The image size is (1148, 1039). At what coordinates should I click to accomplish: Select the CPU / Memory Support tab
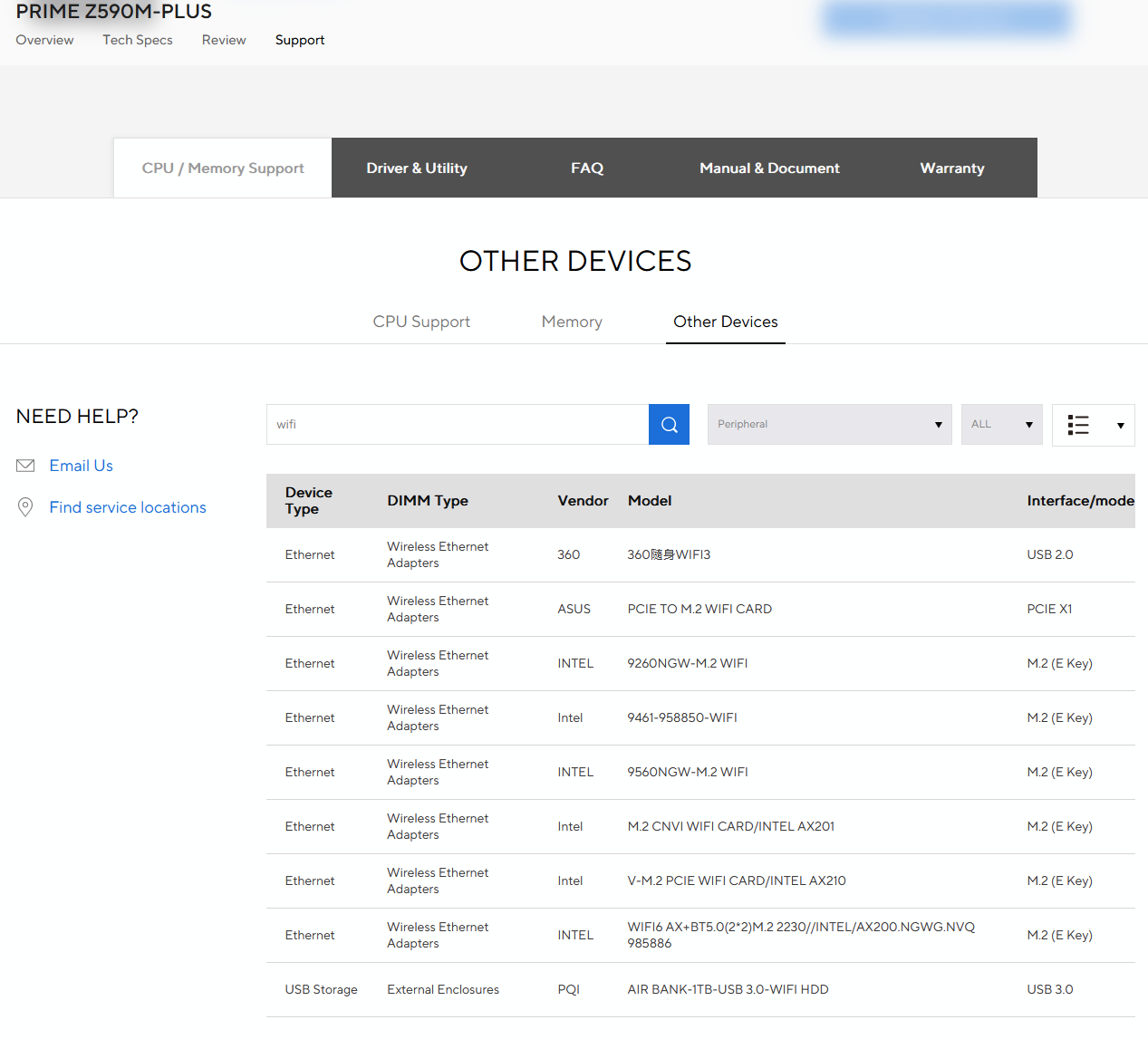pyautogui.click(x=223, y=168)
